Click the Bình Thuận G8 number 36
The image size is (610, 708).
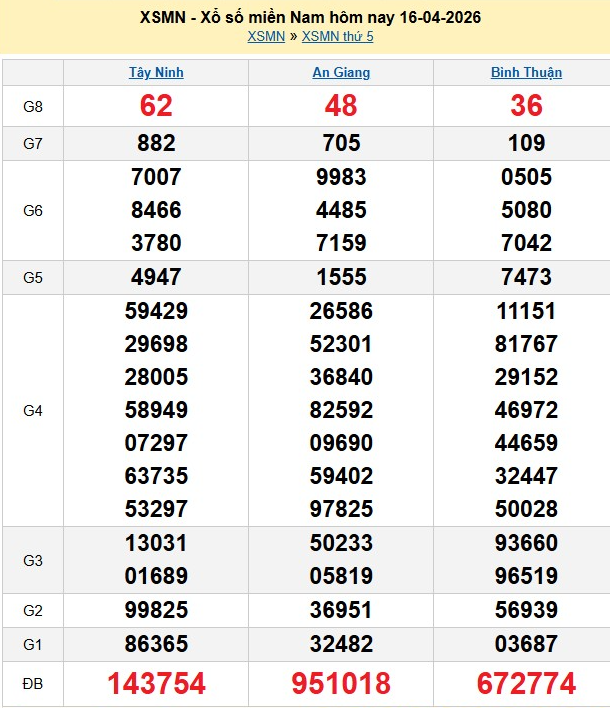(526, 105)
